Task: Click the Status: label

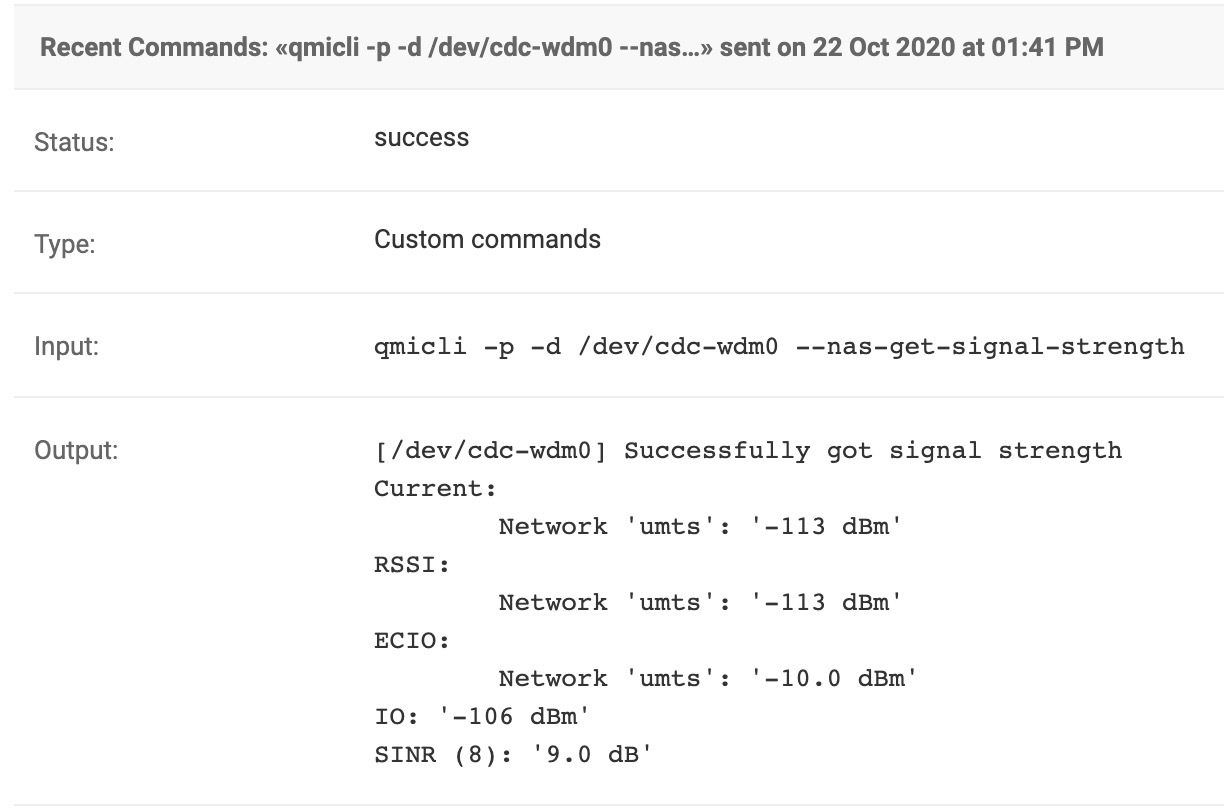Action: [x=74, y=142]
